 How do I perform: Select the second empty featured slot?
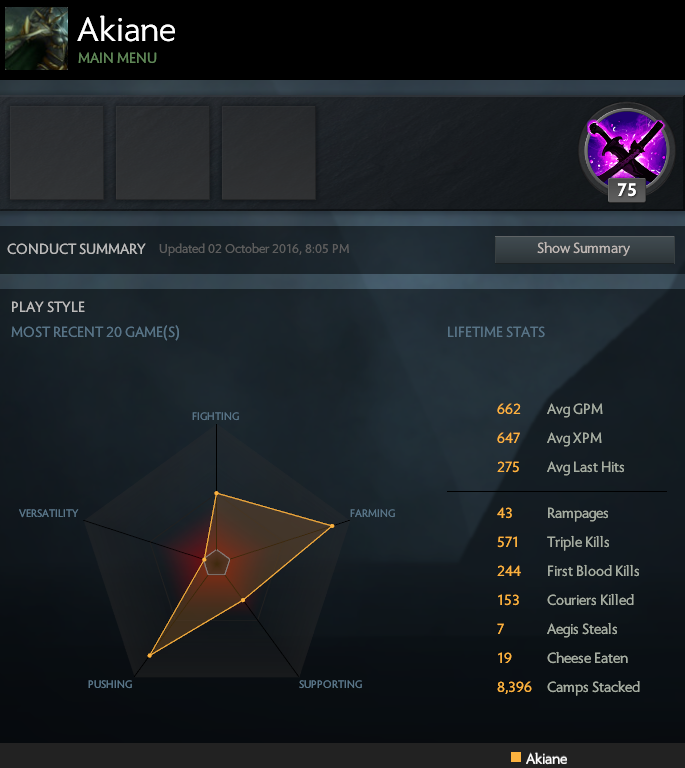point(163,153)
